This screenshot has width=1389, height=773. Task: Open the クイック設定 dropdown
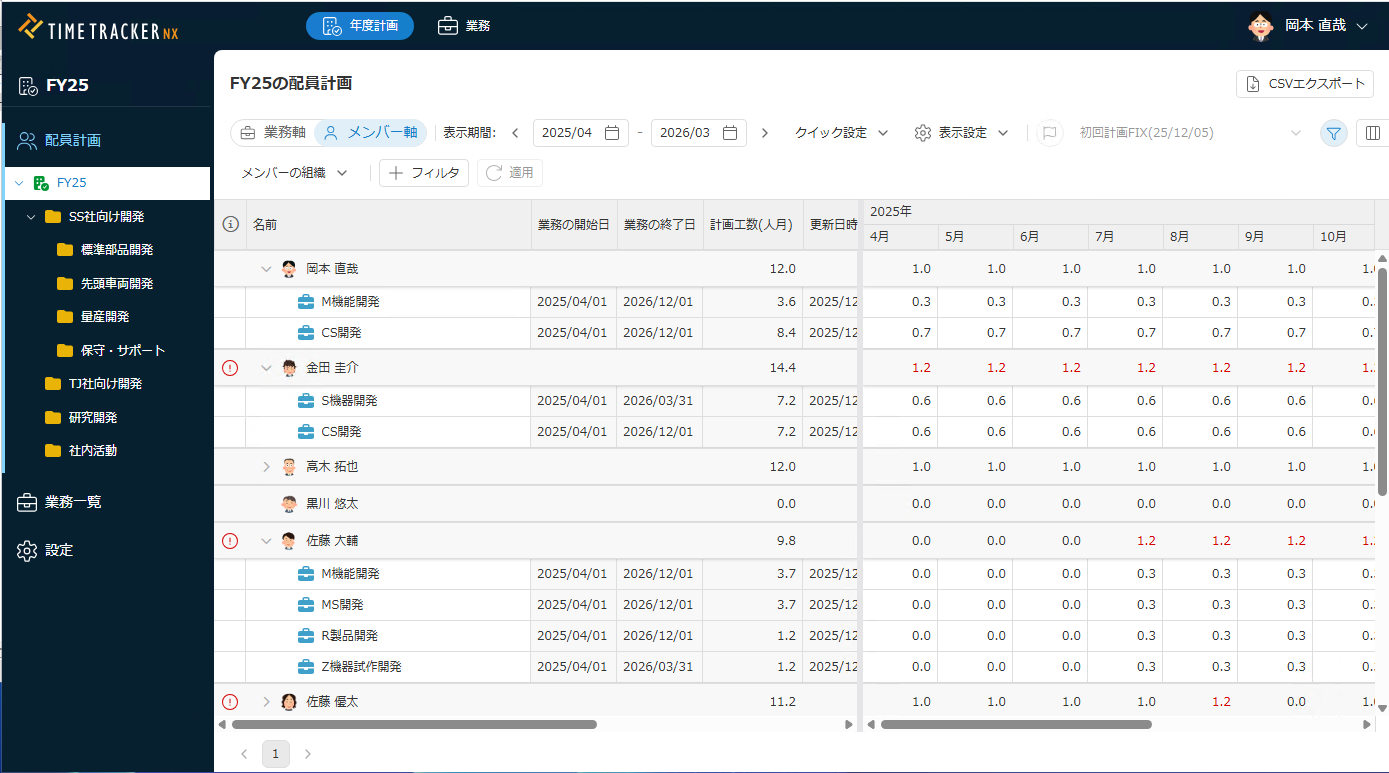(841, 133)
